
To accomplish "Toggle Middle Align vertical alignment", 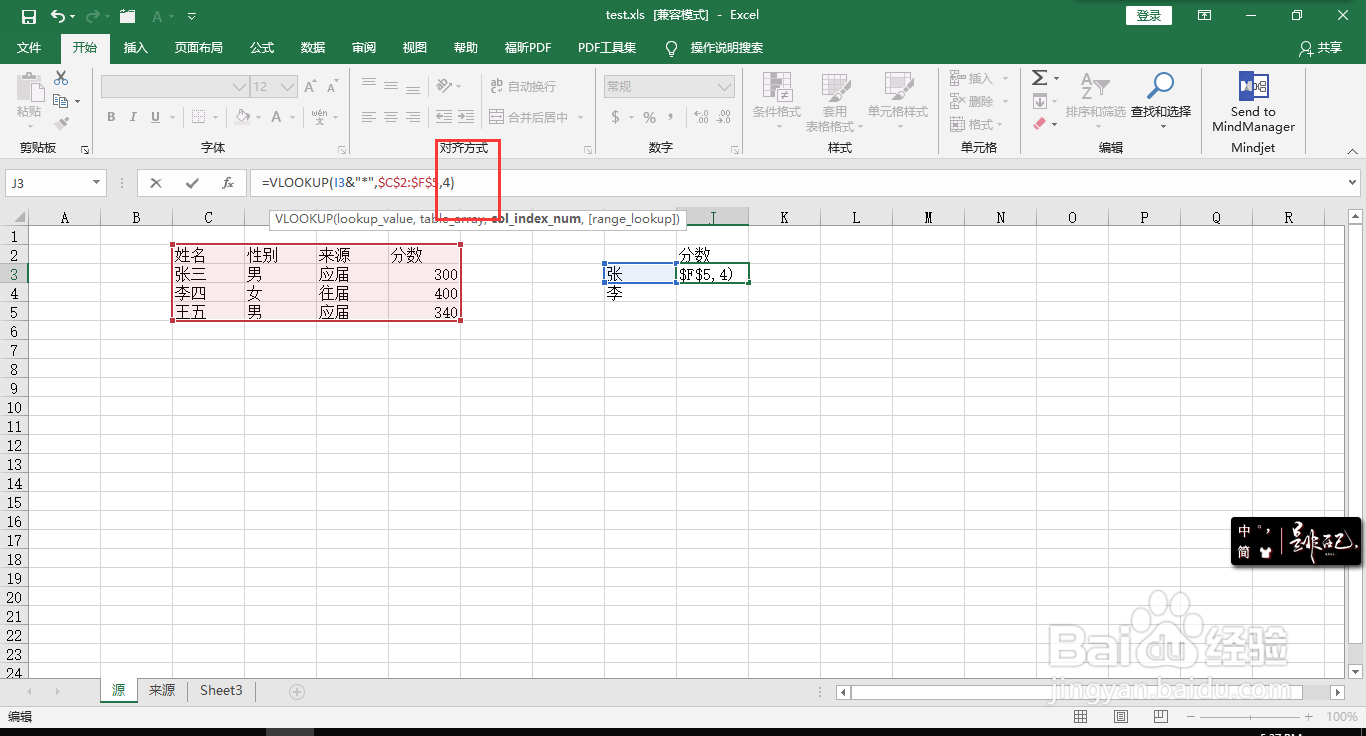I will (x=391, y=87).
